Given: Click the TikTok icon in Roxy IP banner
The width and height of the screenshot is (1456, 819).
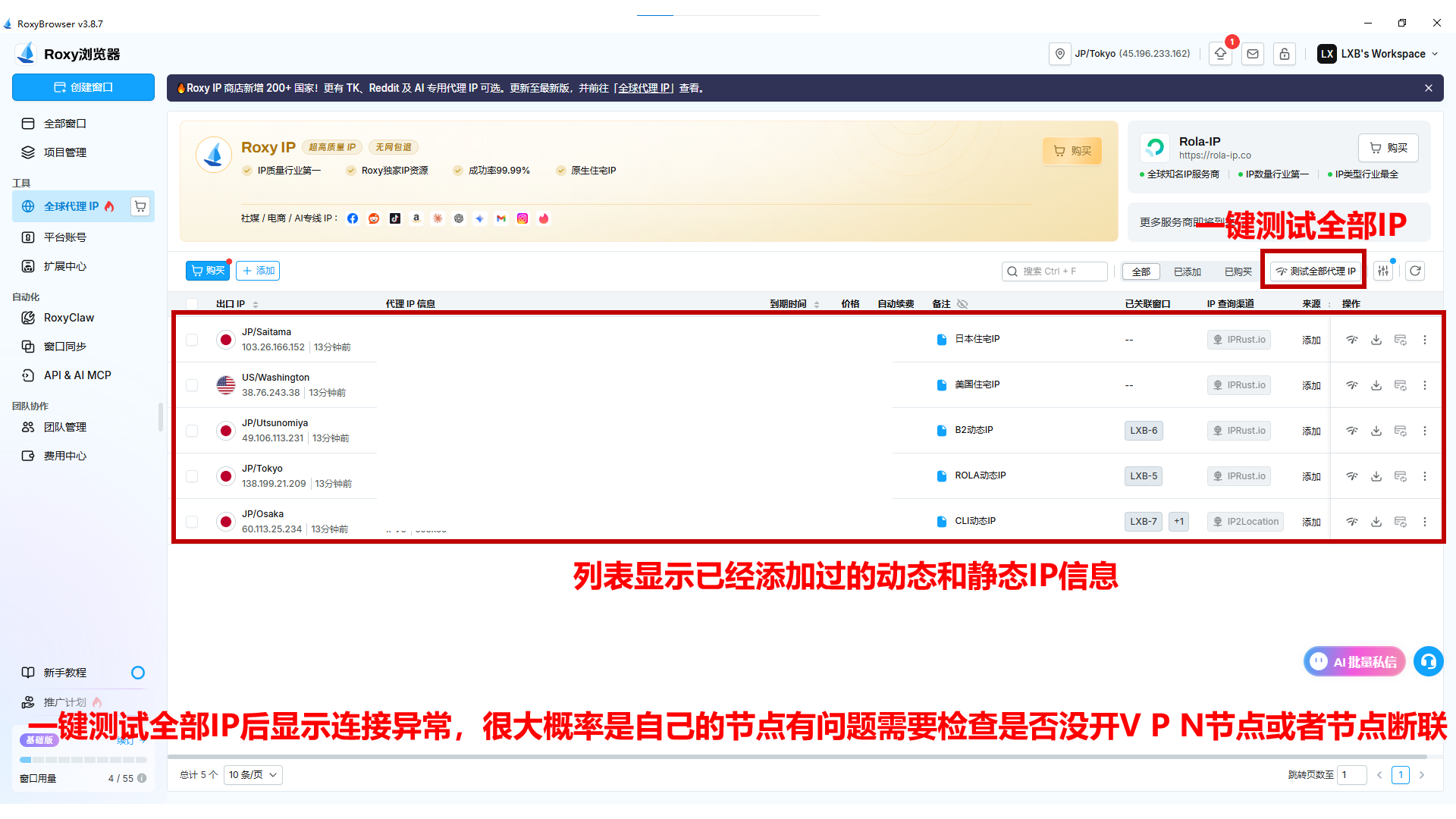Looking at the screenshot, I should tap(395, 218).
